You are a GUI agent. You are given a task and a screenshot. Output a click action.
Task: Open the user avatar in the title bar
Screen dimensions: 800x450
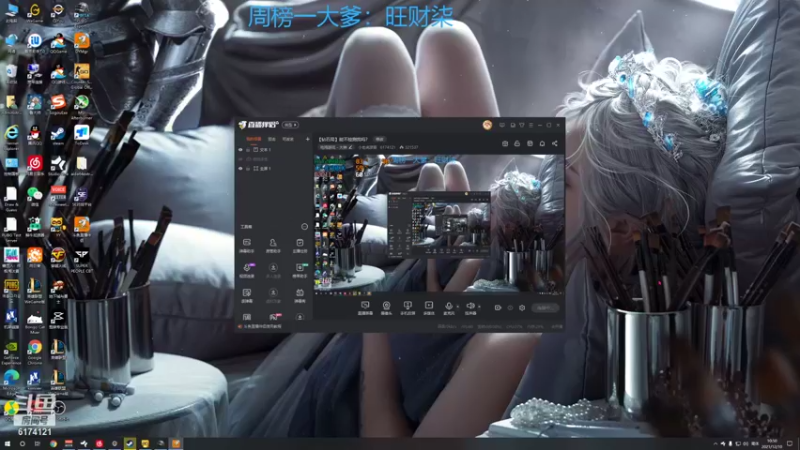point(487,125)
